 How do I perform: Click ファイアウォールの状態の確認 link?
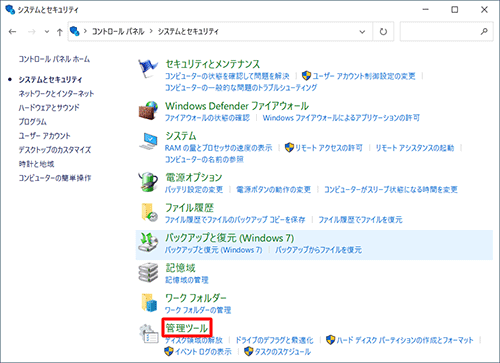point(207,118)
